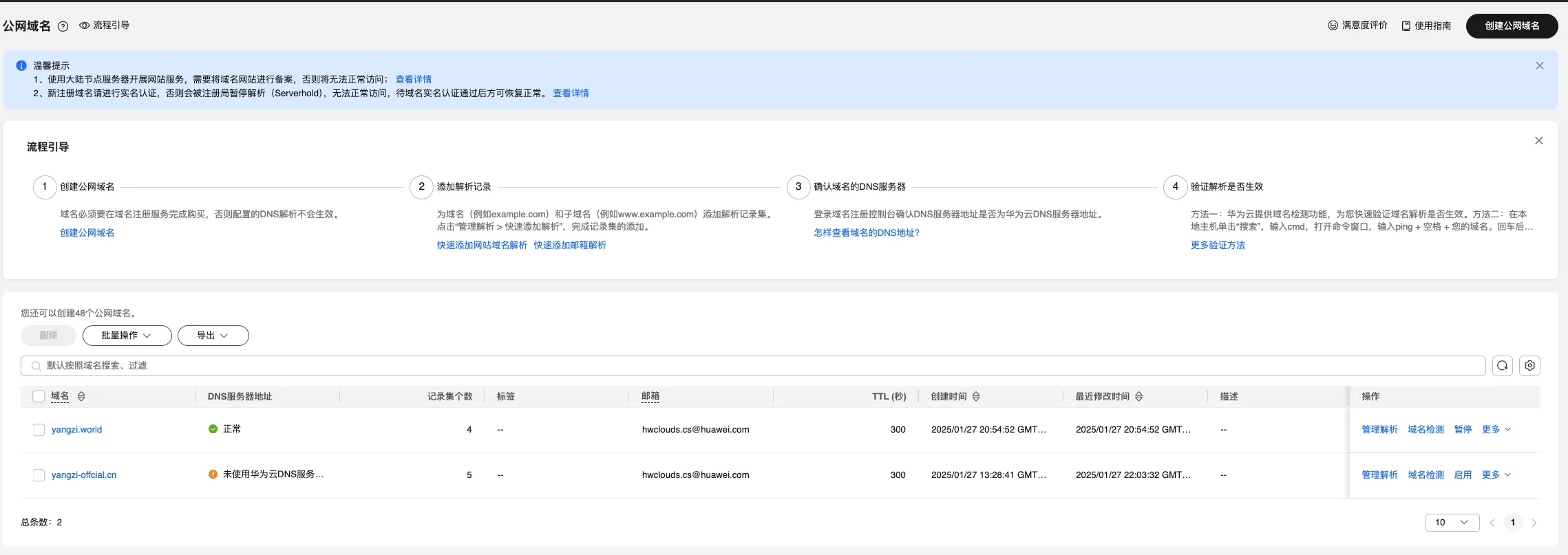Open page size dropdown showing 10
Viewport: 1568px width, 555px height.
(1452, 523)
